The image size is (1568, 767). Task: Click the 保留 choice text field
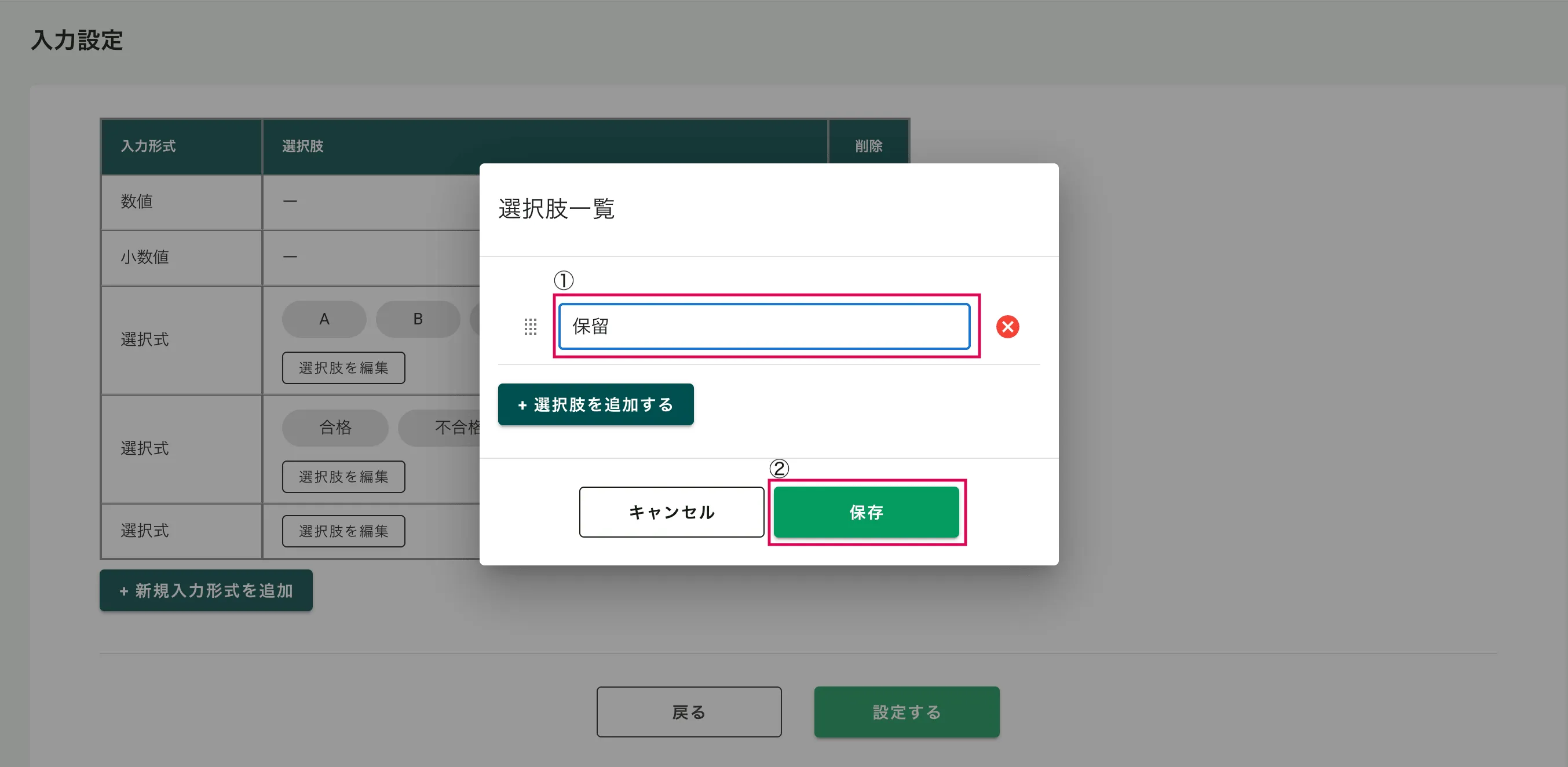pyautogui.click(x=764, y=326)
